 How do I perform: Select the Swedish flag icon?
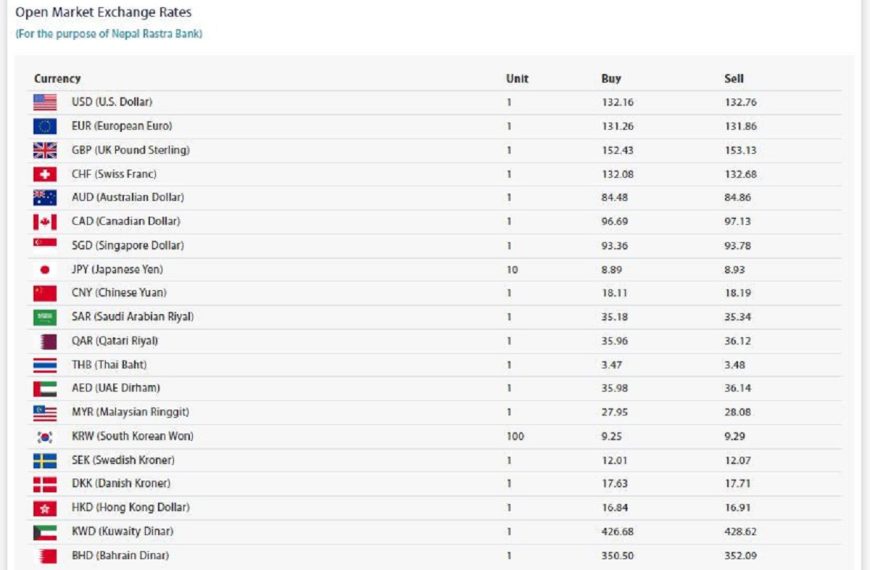click(45, 461)
